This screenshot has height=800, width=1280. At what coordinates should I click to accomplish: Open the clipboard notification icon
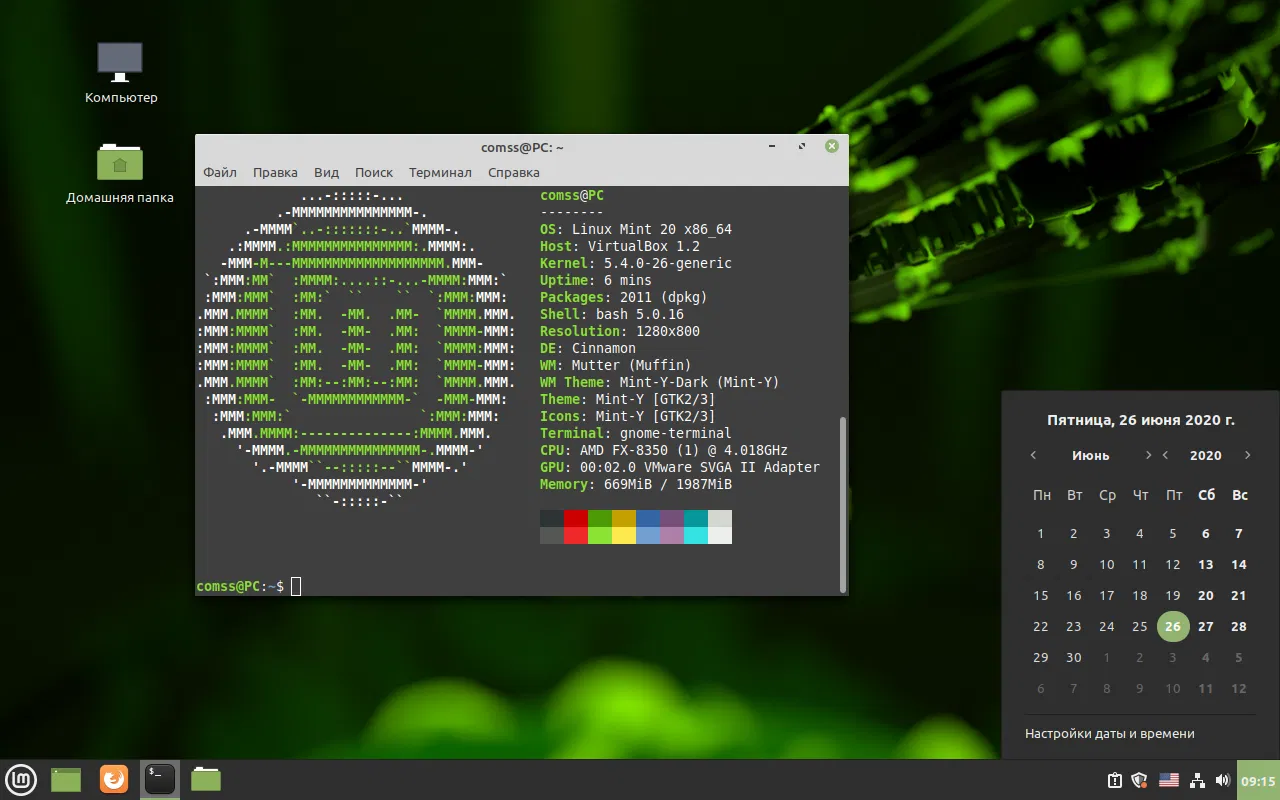click(x=1114, y=779)
